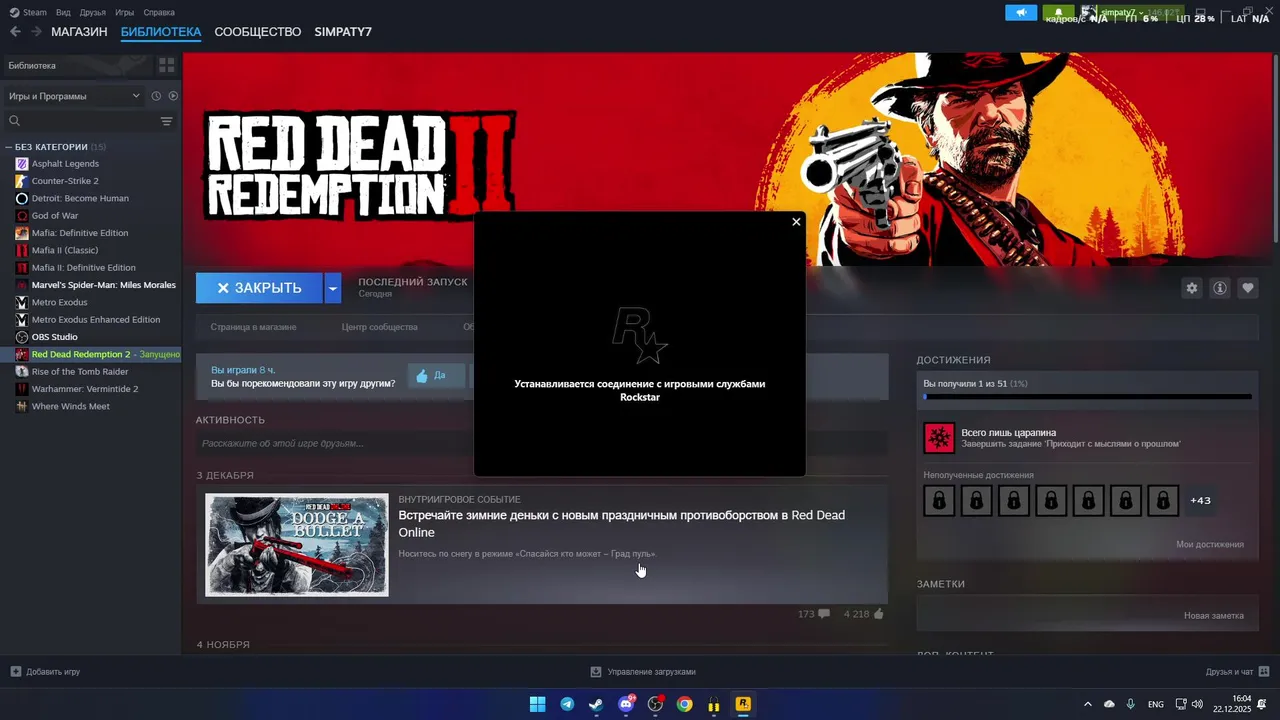Expand the arrow next to ЗАКРЫТЬ

pyautogui.click(x=333, y=288)
